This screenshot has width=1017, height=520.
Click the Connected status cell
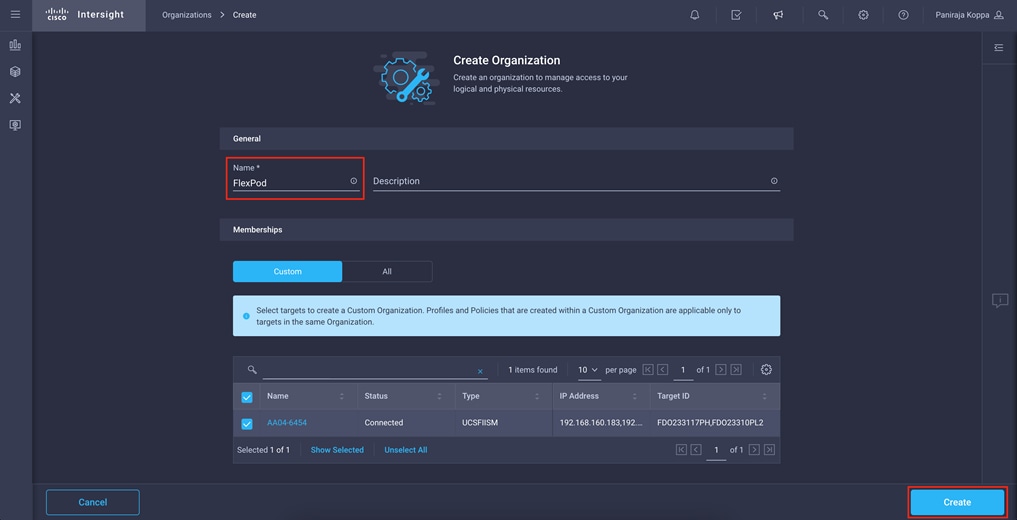(x=384, y=423)
